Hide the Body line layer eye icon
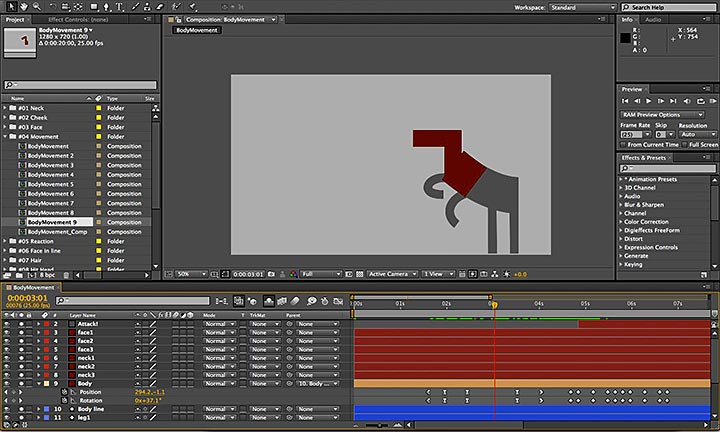The width and height of the screenshot is (720, 432). (6, 409)
